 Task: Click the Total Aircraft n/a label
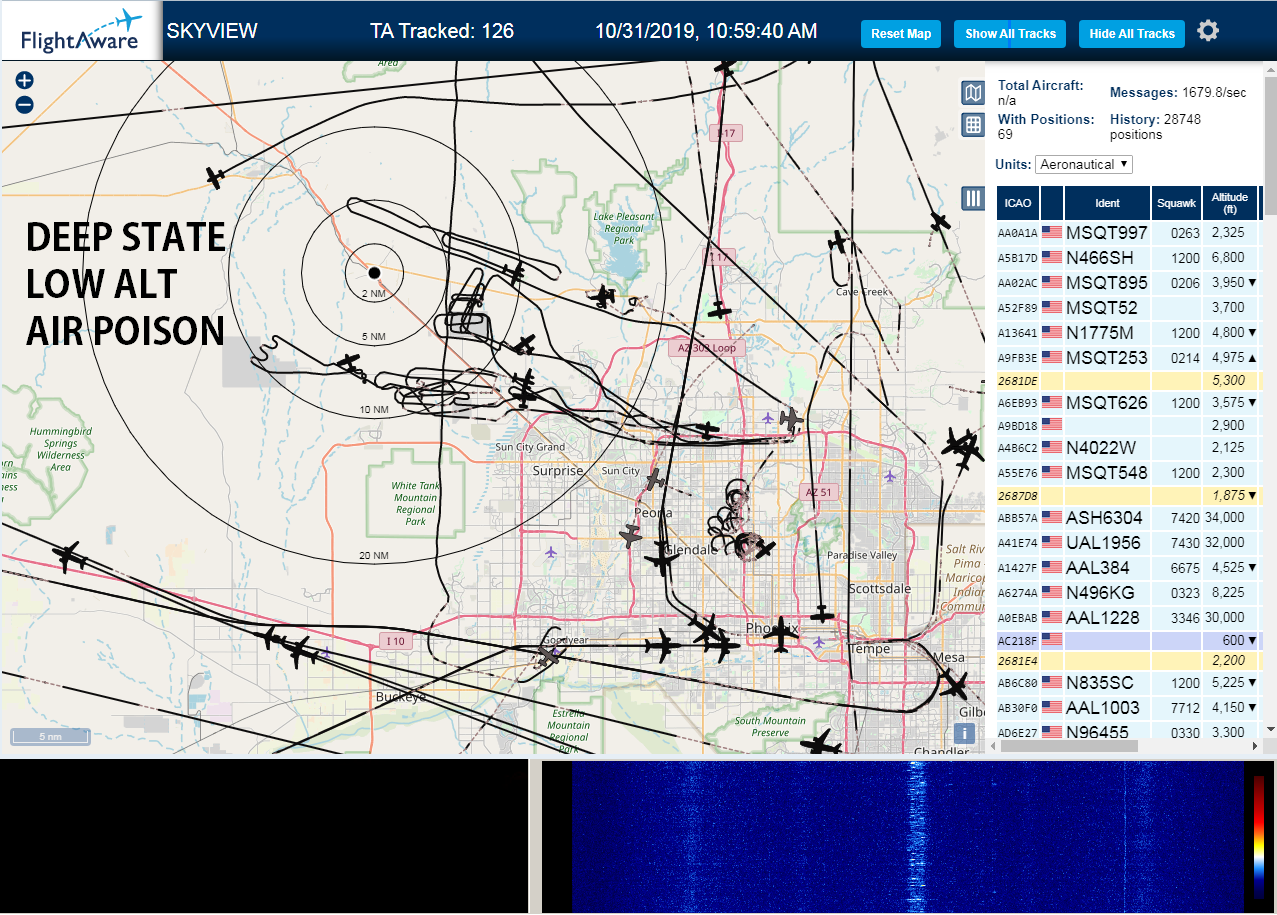click(1040, 92)
